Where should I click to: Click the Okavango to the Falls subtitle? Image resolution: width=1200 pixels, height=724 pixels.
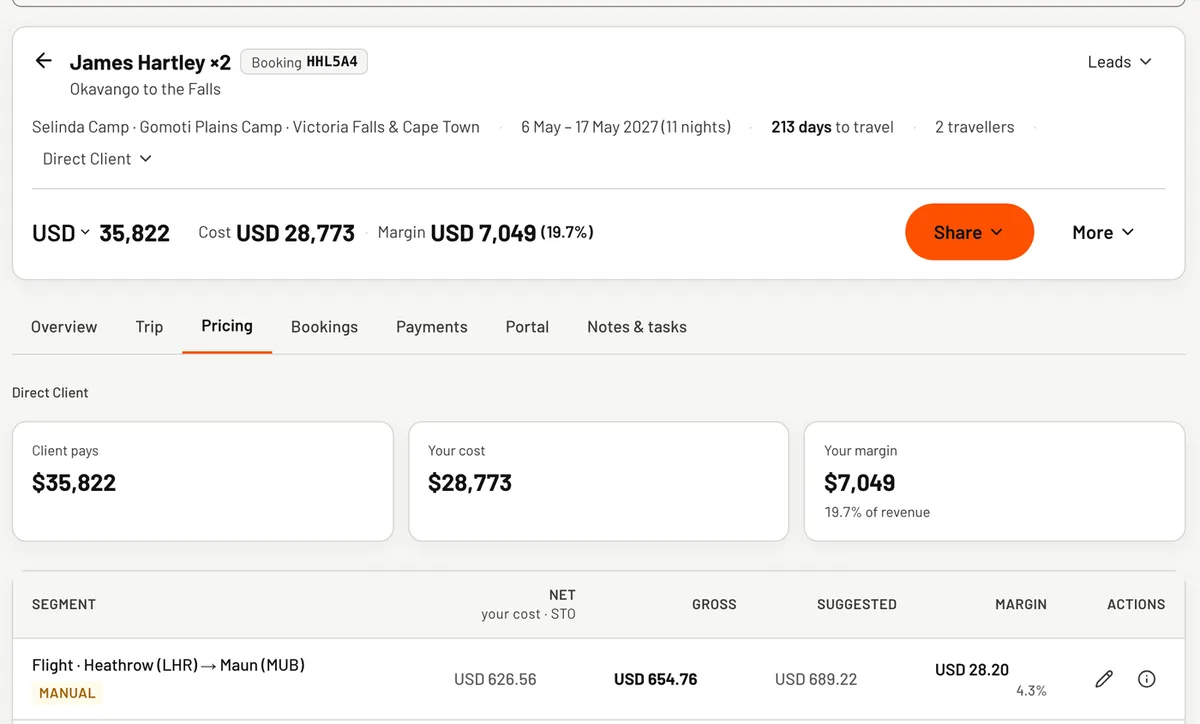click(x=145, y=89)
